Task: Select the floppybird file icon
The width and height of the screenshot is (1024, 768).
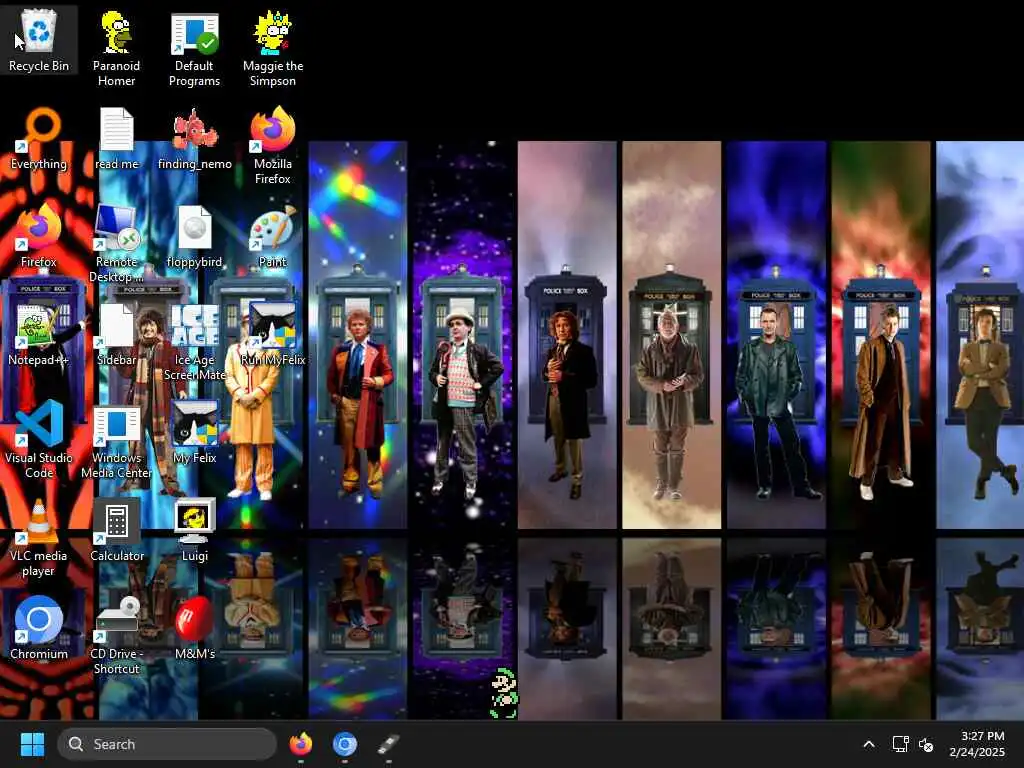Action: pyautogui.click(x=194, y=236)
